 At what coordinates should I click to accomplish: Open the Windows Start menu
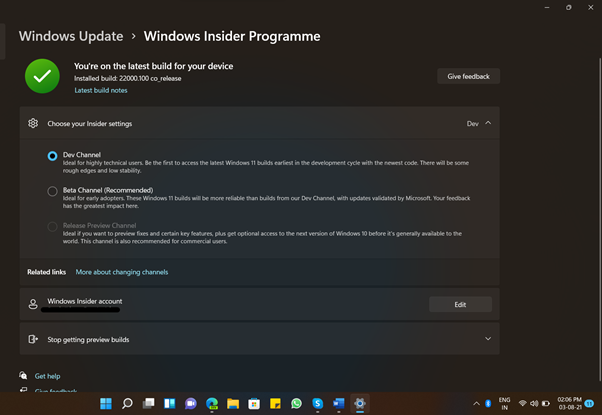point(106,403)
